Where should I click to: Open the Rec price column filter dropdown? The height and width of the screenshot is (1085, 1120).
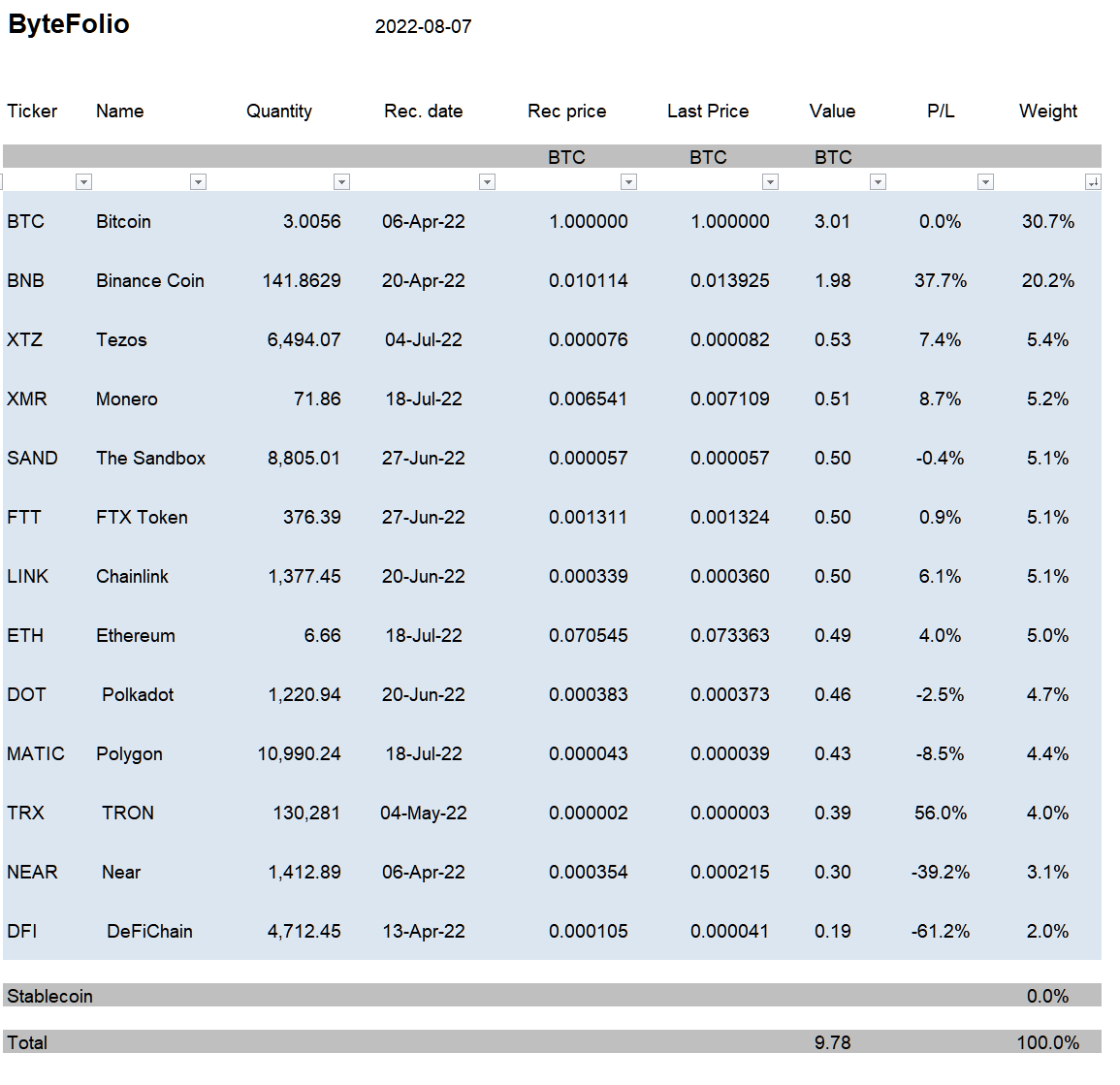coord(628,182)
